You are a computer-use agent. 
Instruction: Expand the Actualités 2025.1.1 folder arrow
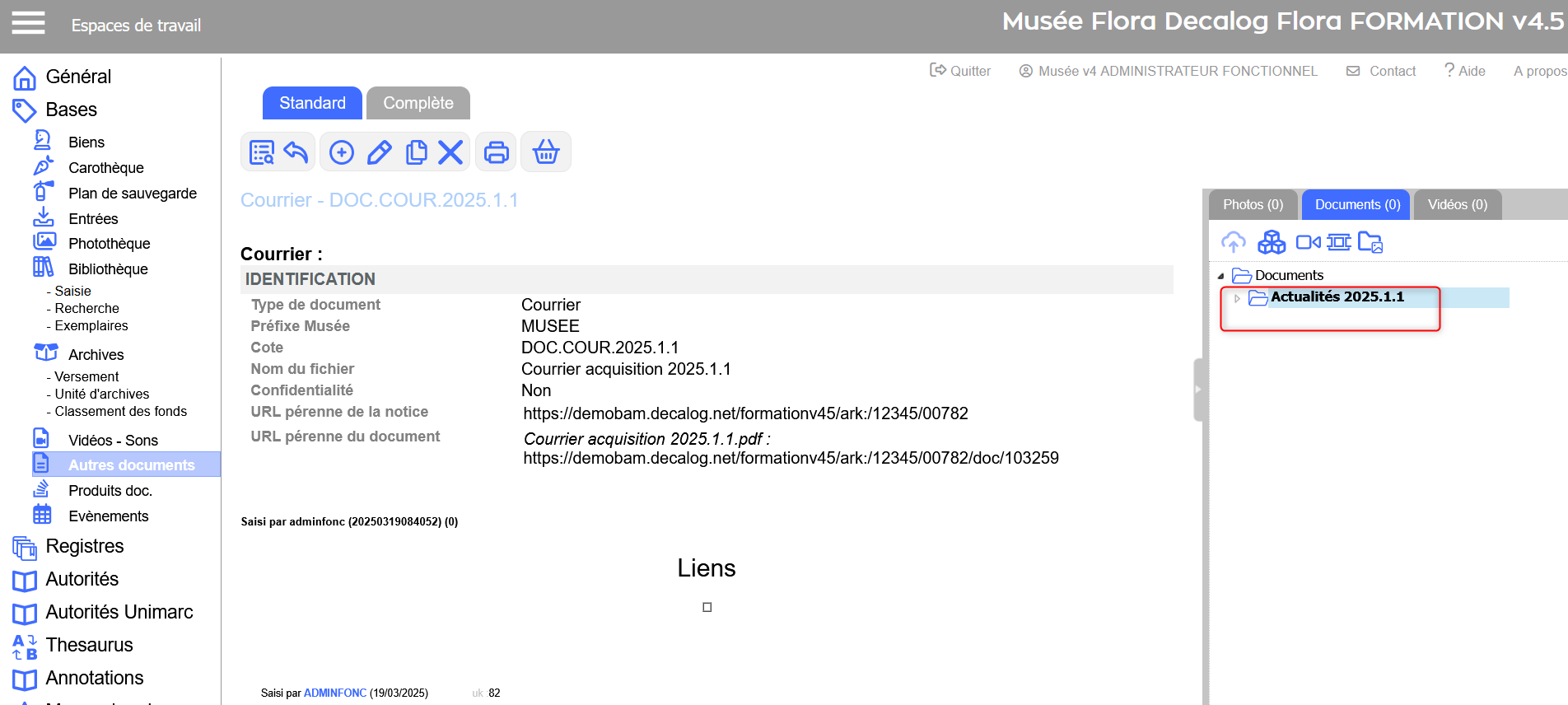[x=1237, y=298]
